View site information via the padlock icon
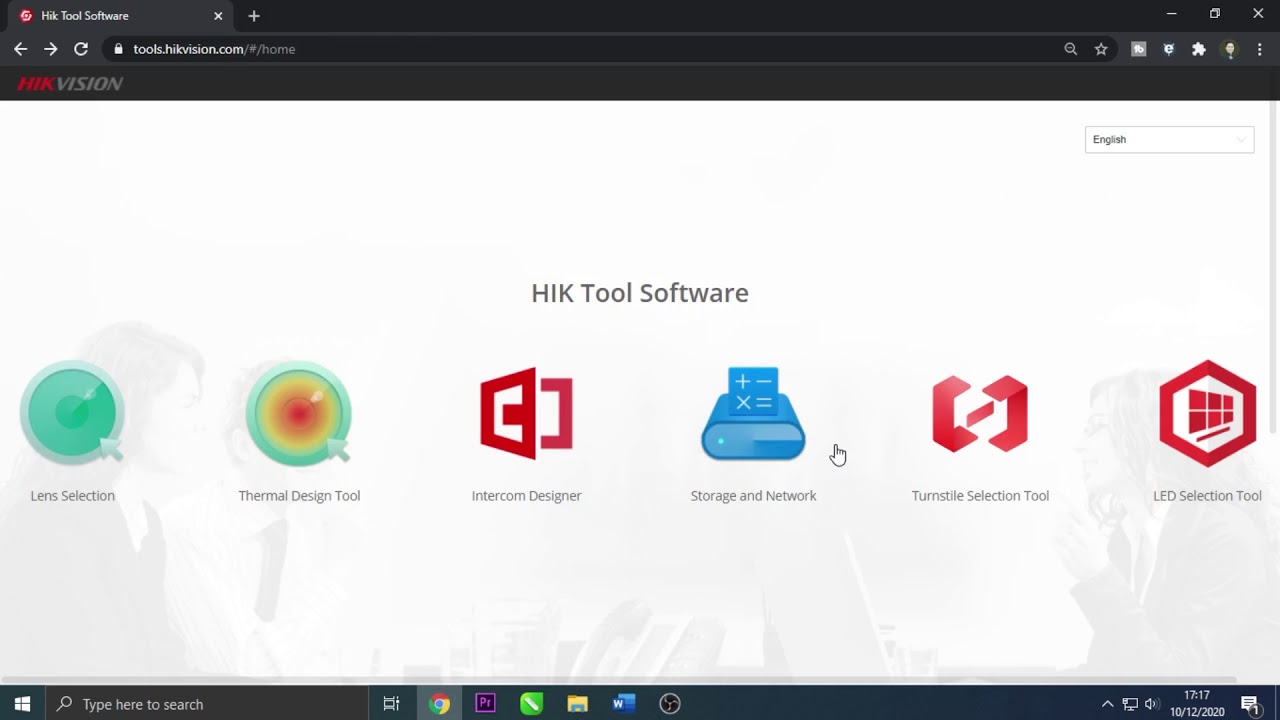This screenshot has width=1280, height=720. (118, 49)
